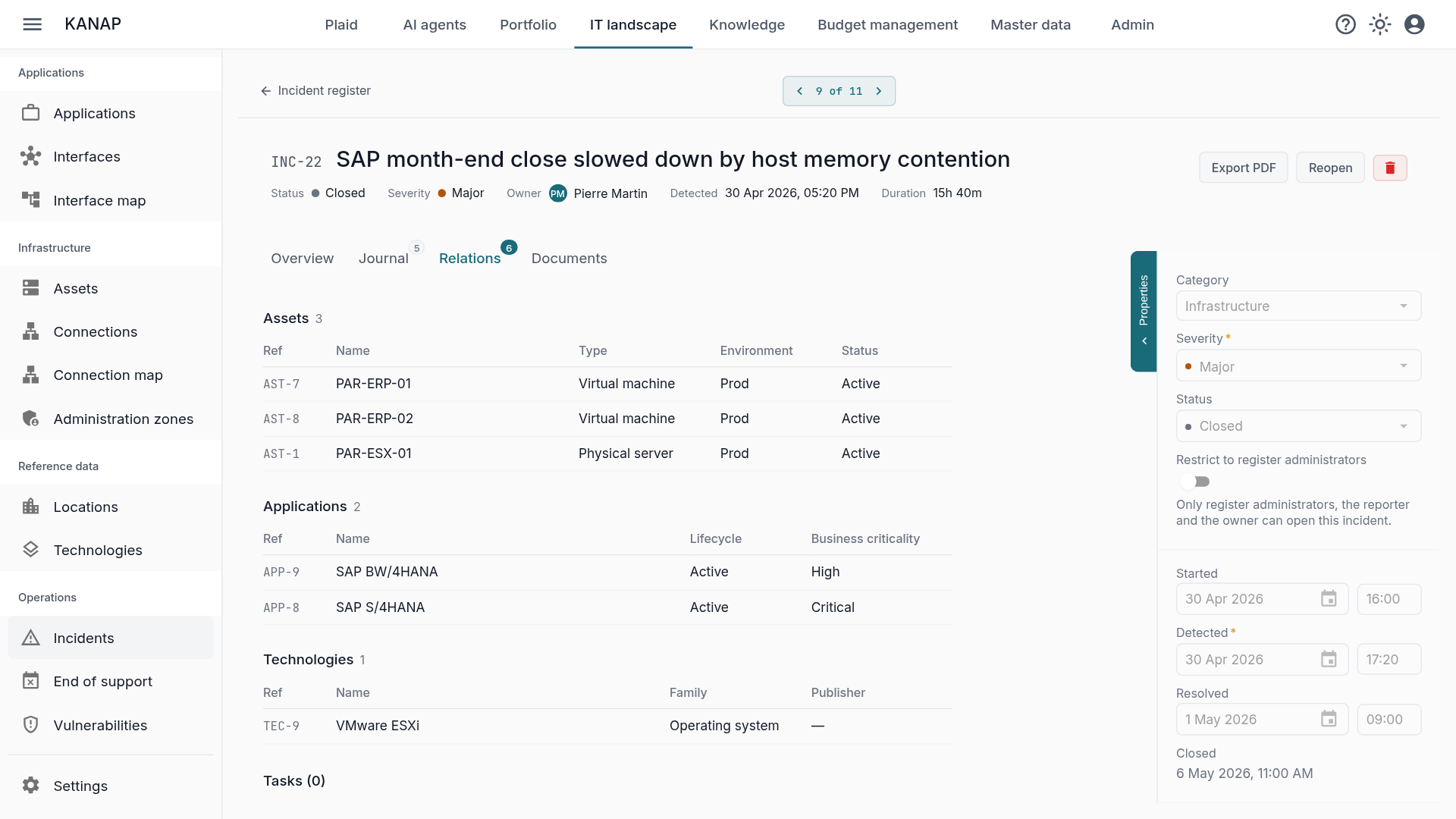Open the VMware ESXi technology row
The height and width of the screenshot is (819, 1456).
pyautogui.click(x=607, y=726)
